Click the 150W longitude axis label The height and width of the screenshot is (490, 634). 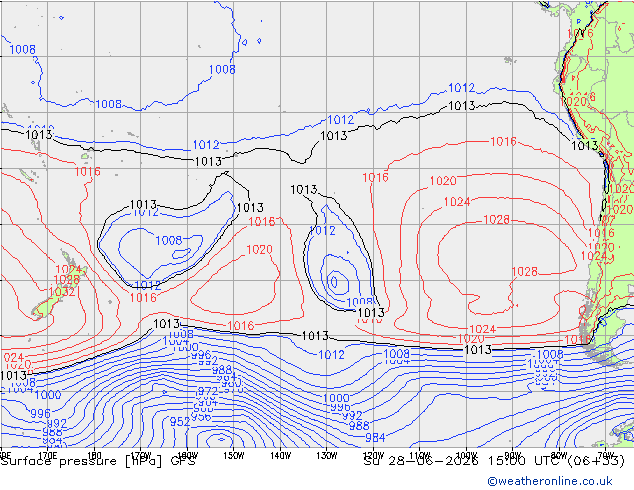tap(234, 455)
